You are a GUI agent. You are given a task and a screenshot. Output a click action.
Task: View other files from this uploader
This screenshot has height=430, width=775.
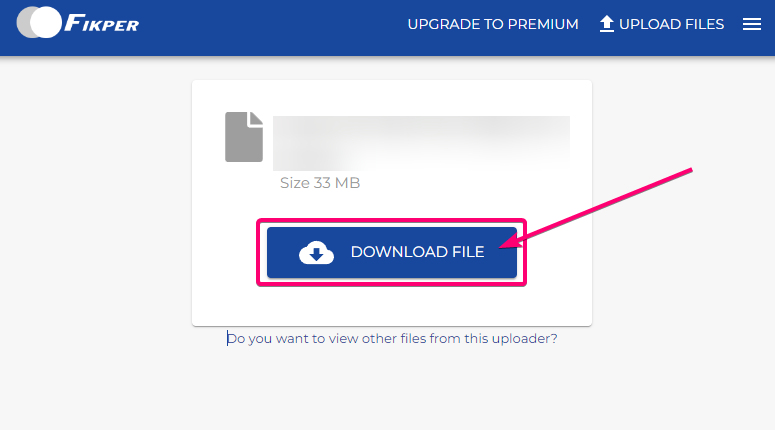[x=392, y=339]
